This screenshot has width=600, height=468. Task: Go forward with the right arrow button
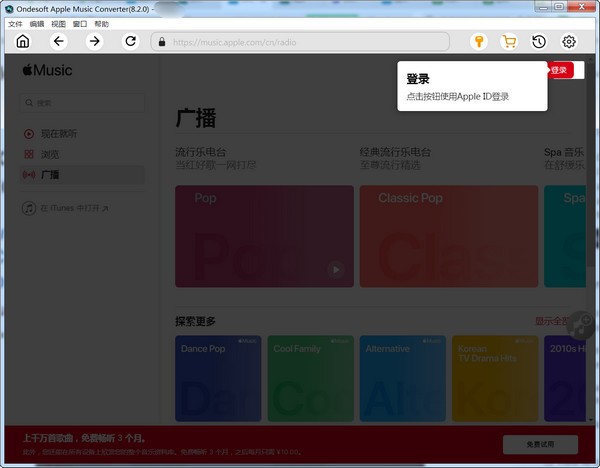click(94, 41)
